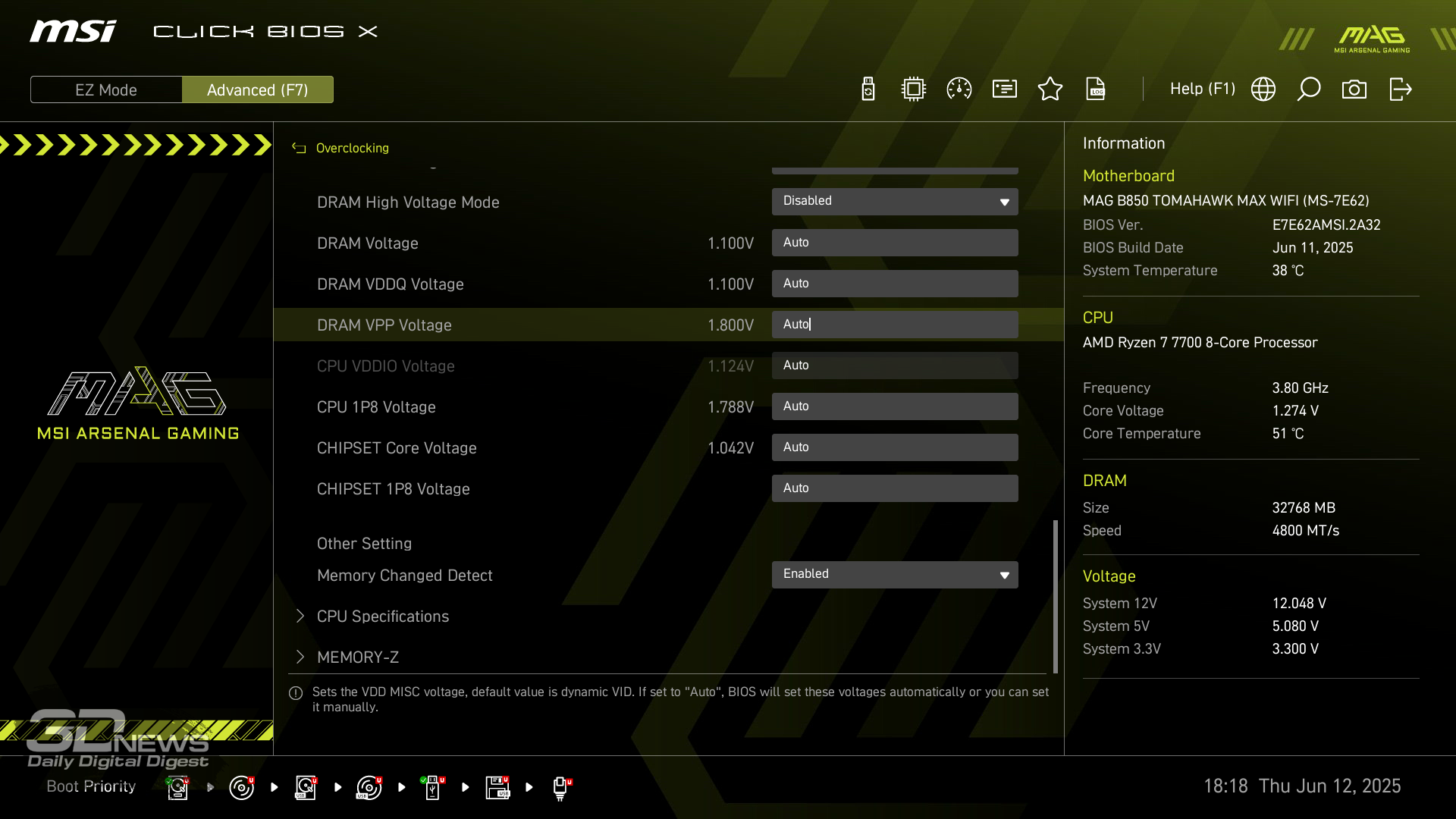Select the CHIPSET Core Voltage label
The height and width of the screenshot is (819, 1456).
pyautogui.click(x=397, y=448)
